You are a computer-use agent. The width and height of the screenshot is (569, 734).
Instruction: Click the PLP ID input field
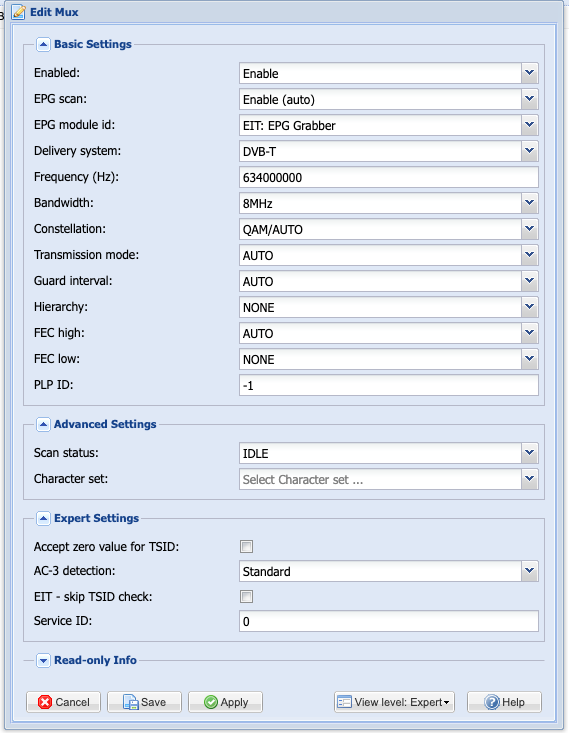[389, 385]
